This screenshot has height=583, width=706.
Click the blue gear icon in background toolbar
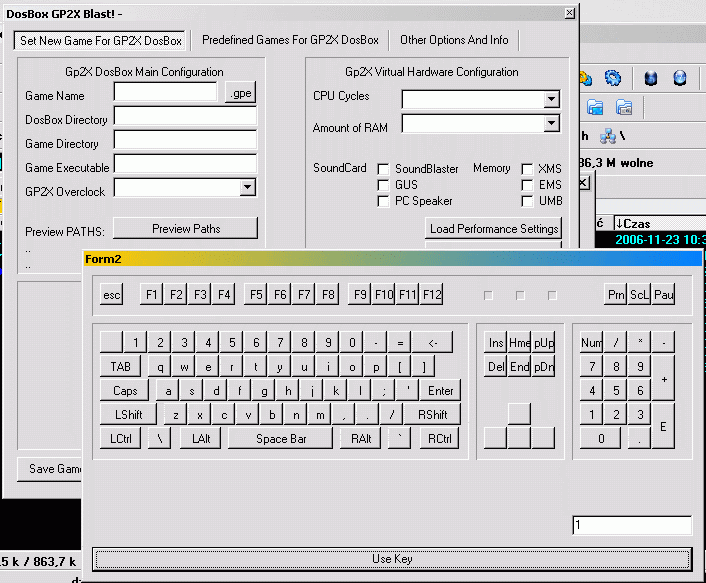point(613,78)
